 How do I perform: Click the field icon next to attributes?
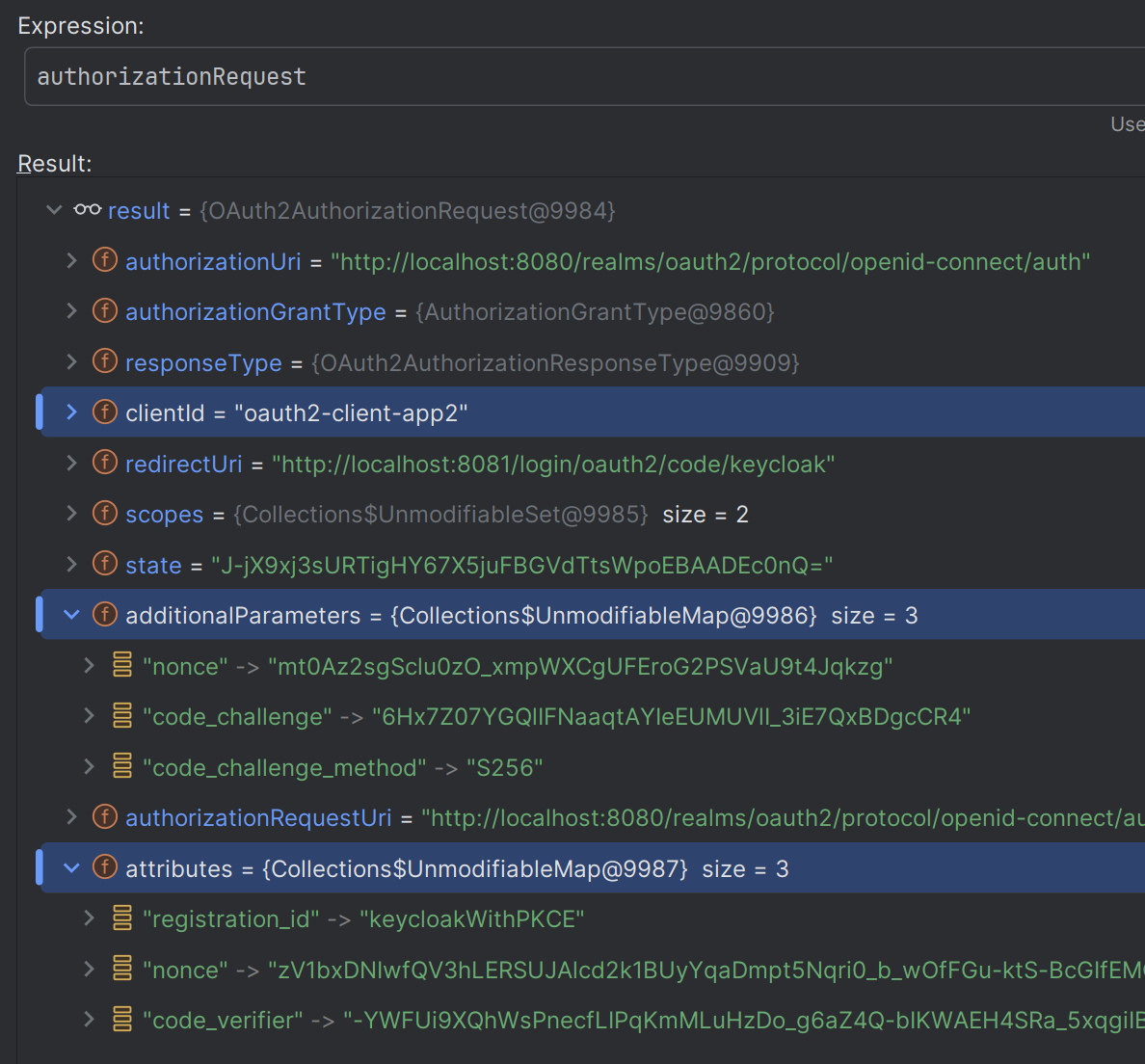pos(104,867)
